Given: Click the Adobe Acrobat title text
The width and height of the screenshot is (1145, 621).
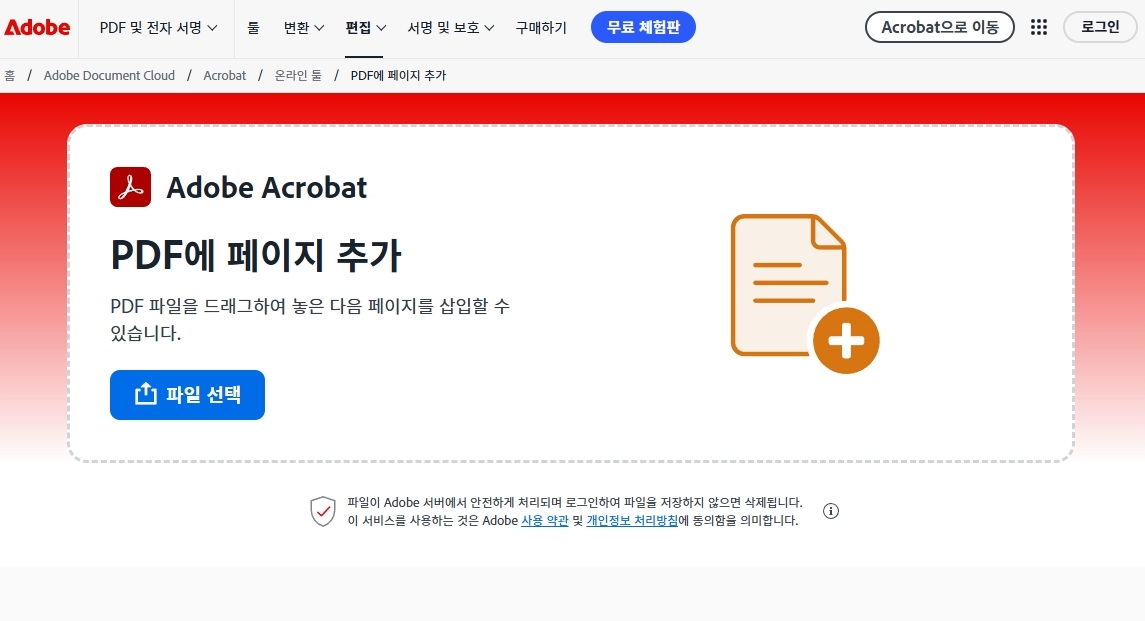Looking at the screenshot, I should pyautogui.click(x=267, y=188).
